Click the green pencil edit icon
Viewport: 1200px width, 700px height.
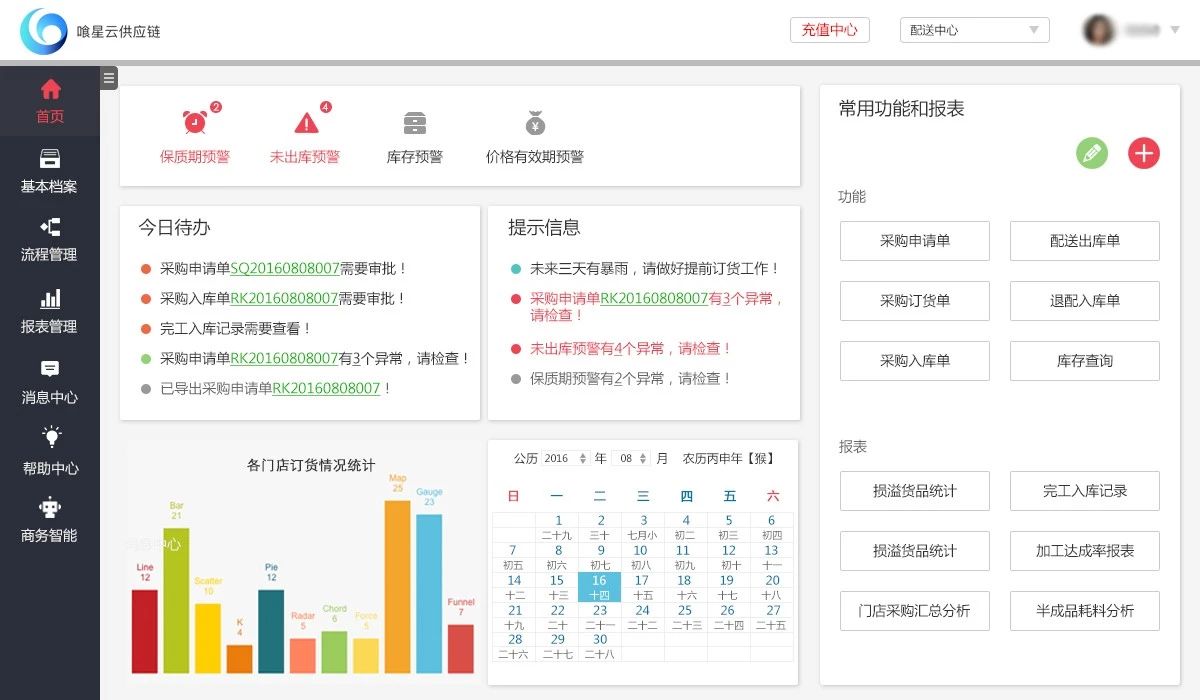[1091, 153]
